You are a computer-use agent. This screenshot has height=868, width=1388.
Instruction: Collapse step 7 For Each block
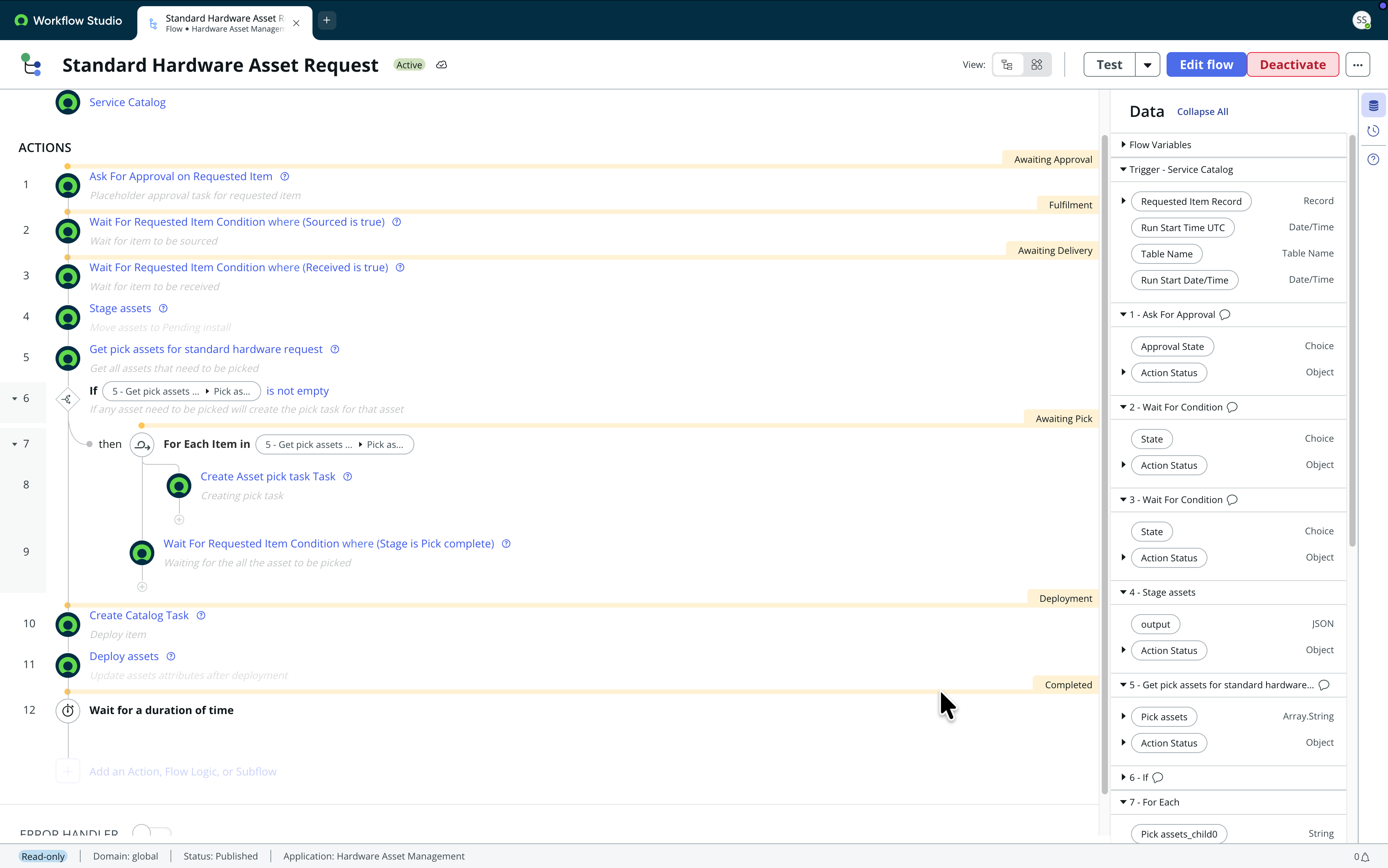tap(14, 444)
